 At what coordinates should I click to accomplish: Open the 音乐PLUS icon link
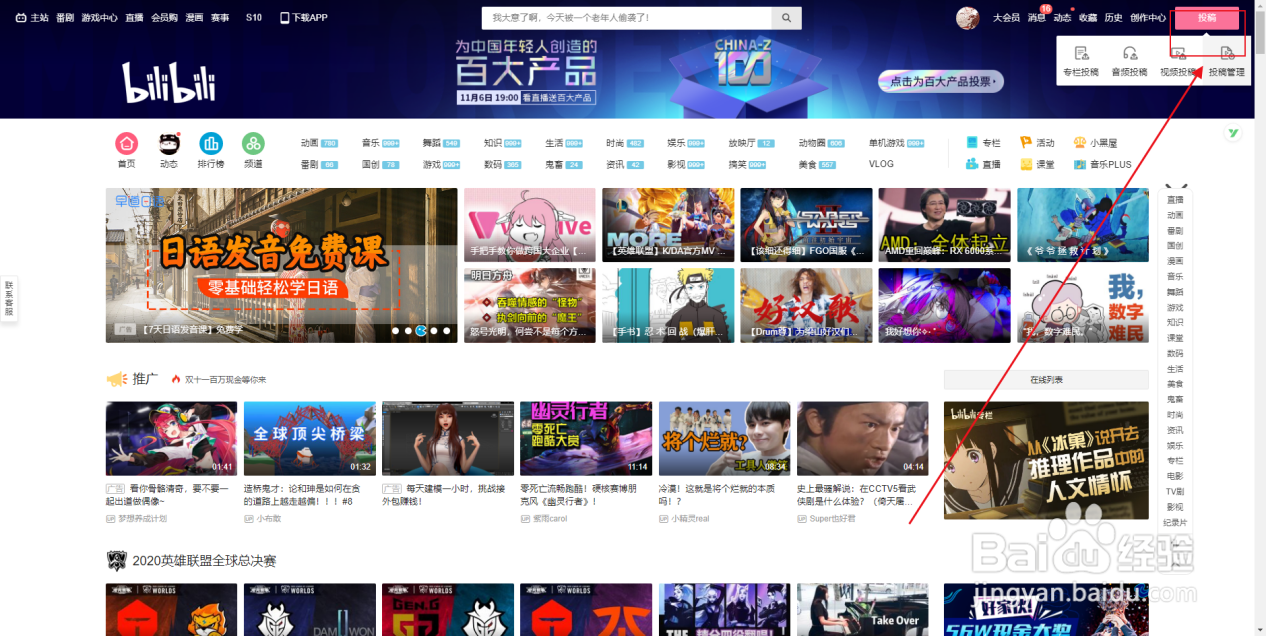(x=1102, y=164)
